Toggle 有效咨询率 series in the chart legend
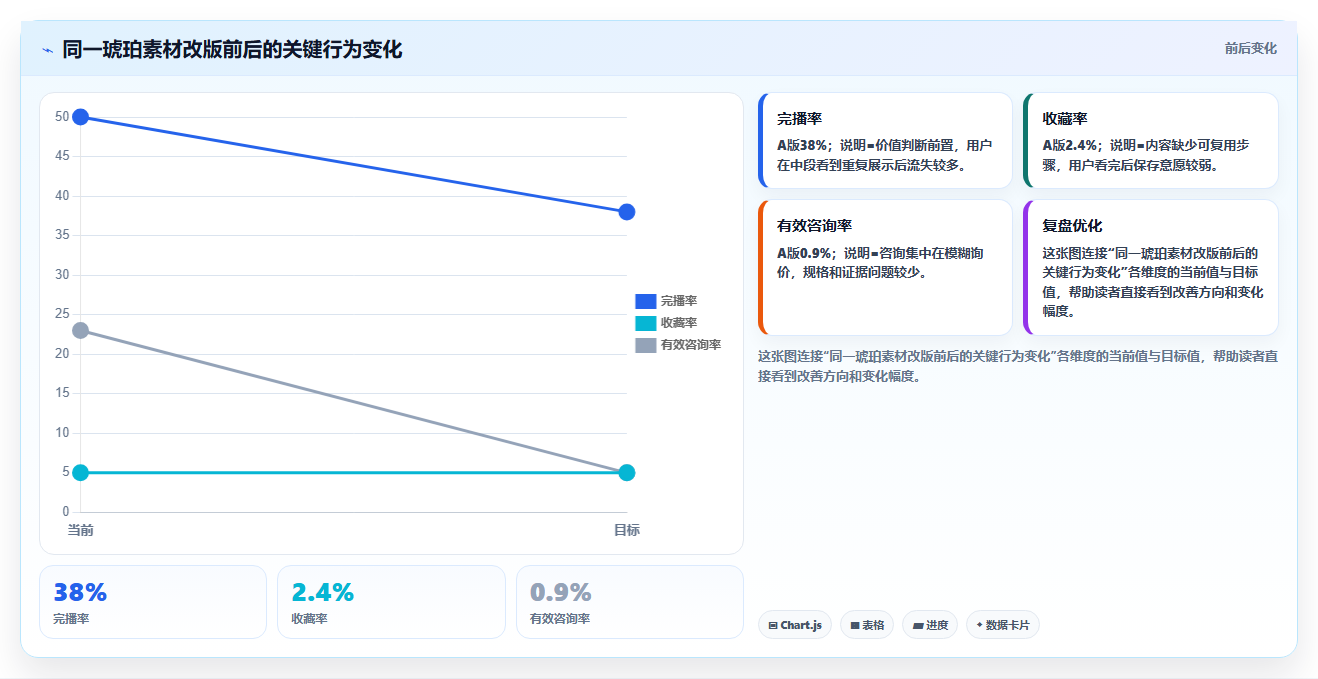The height and width of the screenshot is (679, 1318). click(x=678, y=345)
